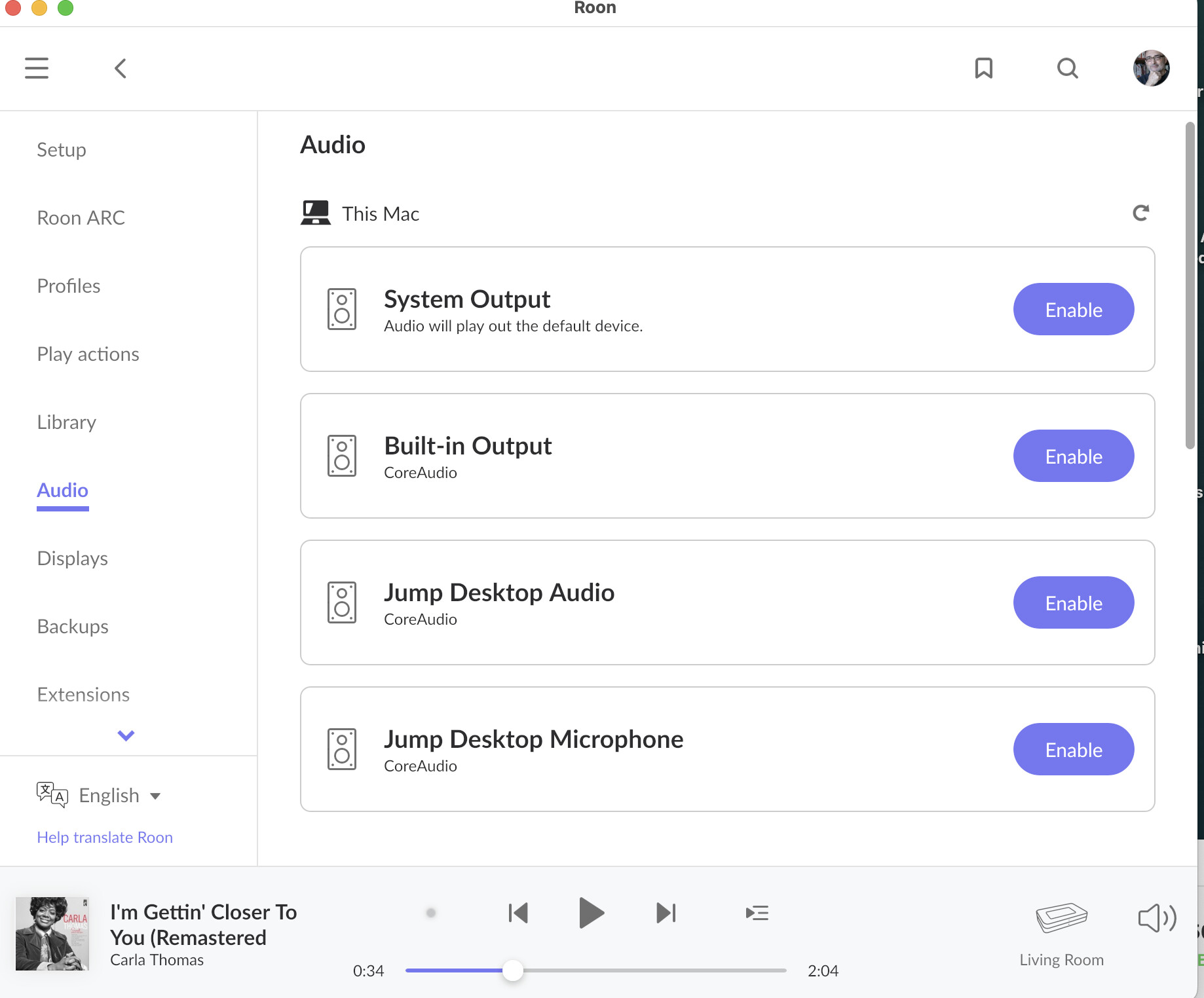Open the Library settings tab
The width and height of the screenshot is (1204, 998).
[66, 422]
